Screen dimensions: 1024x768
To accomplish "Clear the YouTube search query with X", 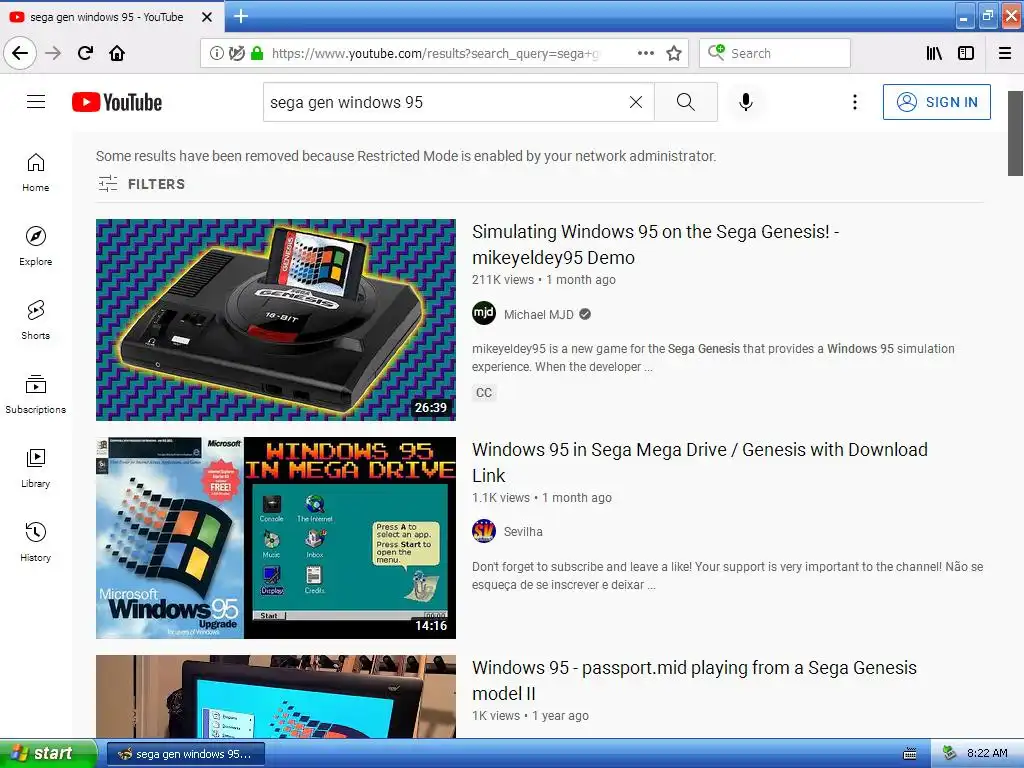I will coord(635,103).
